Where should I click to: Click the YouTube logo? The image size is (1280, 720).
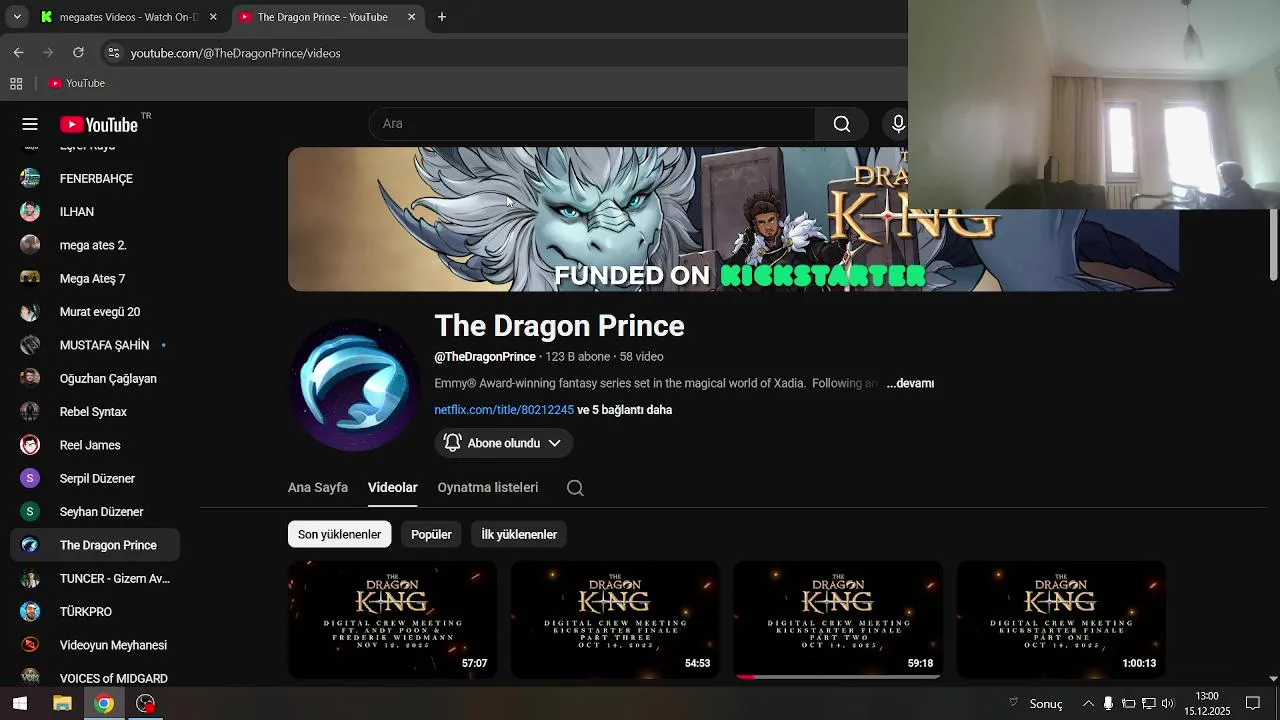[x=99, y=124]
